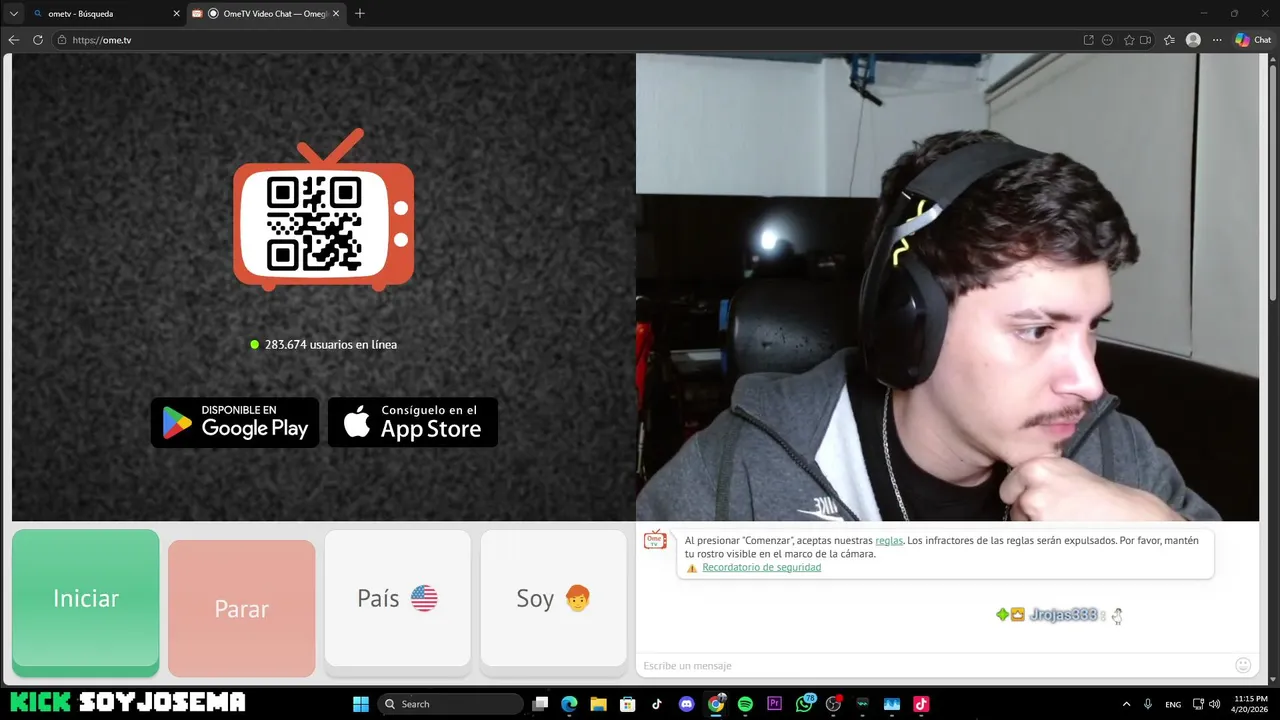Open WhatsApp from the taskbar

pyautogui.click(x=804, y=704)
